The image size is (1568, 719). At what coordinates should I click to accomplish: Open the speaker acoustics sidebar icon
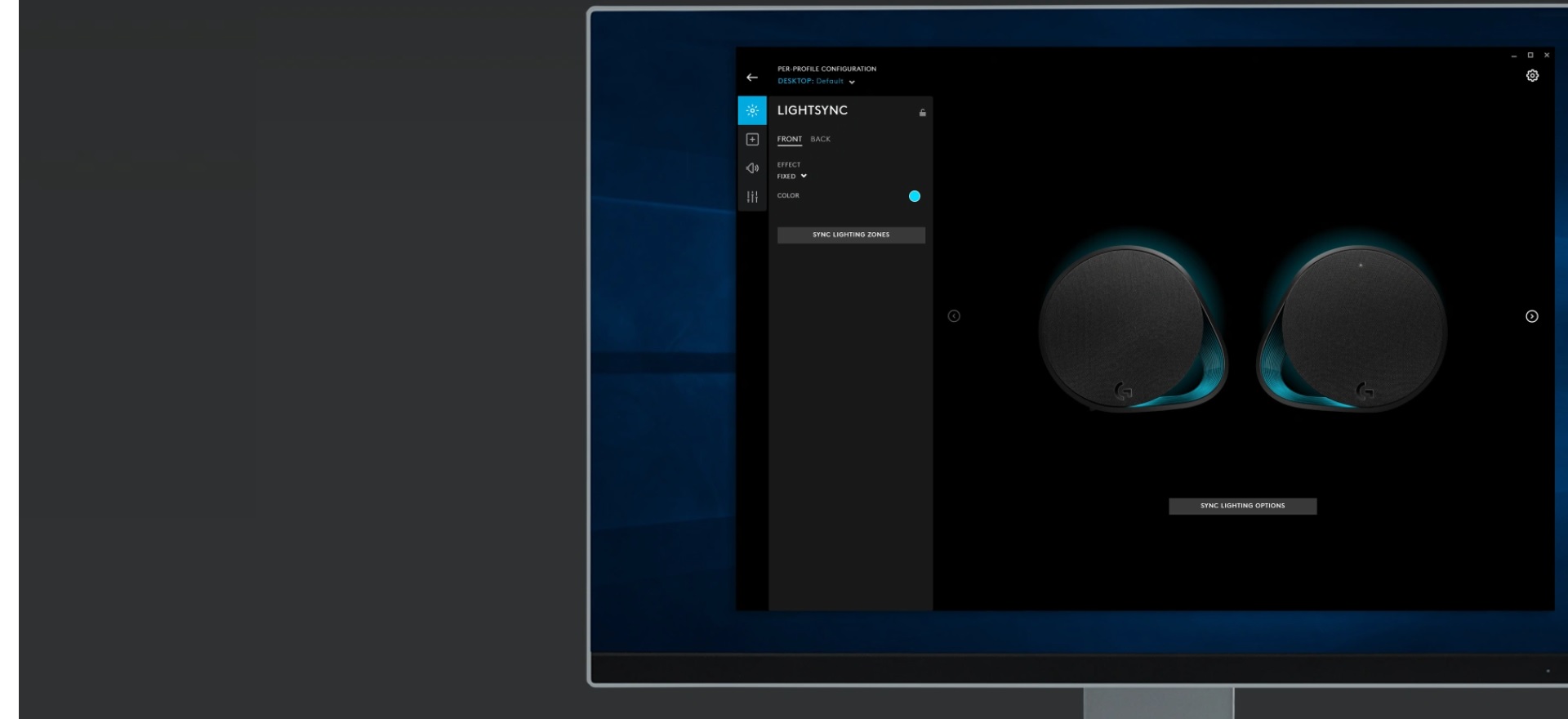pos(752,168)
